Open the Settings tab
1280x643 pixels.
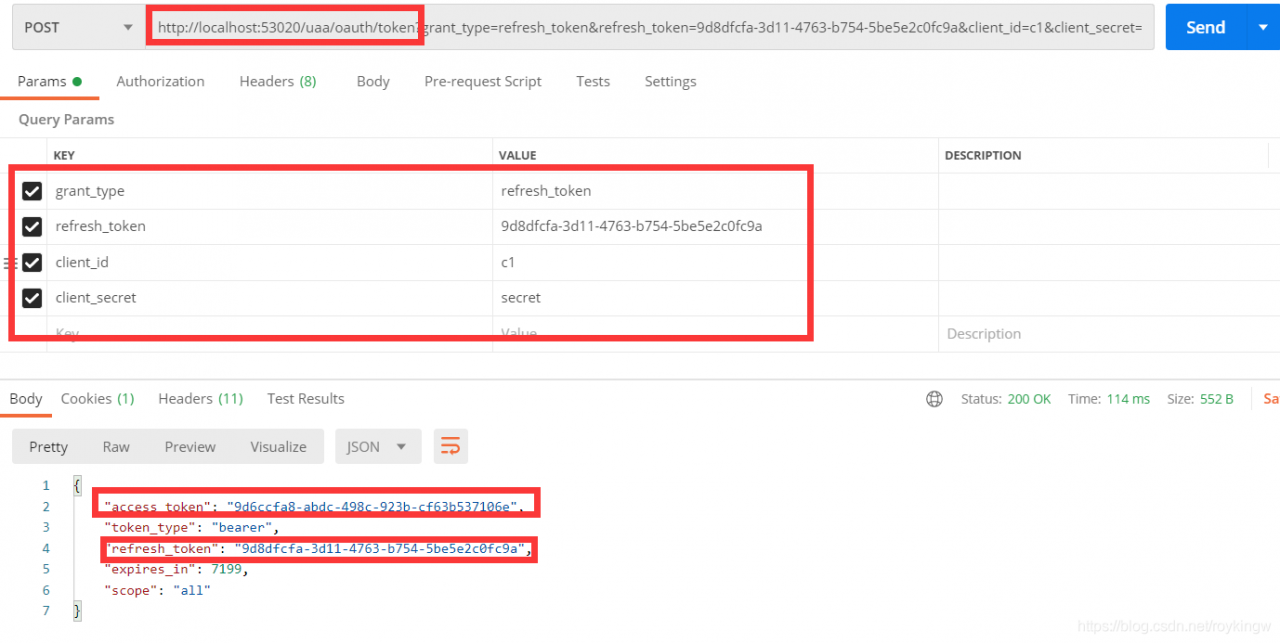670,81
